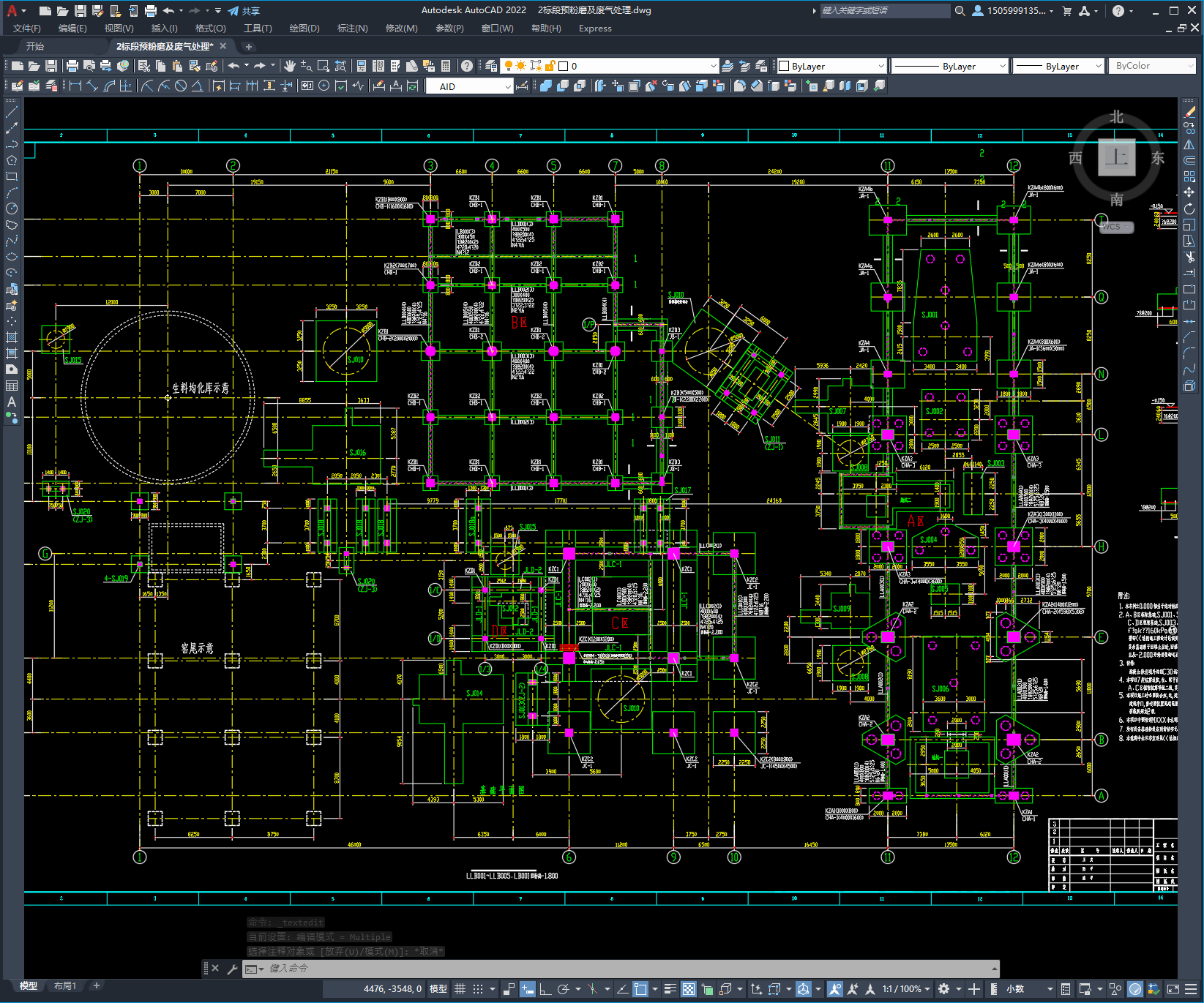The width and height of the screenshot is (1204, 1003).
Task: Switch to the 布局1 layout tab
Action: point(65,986)
